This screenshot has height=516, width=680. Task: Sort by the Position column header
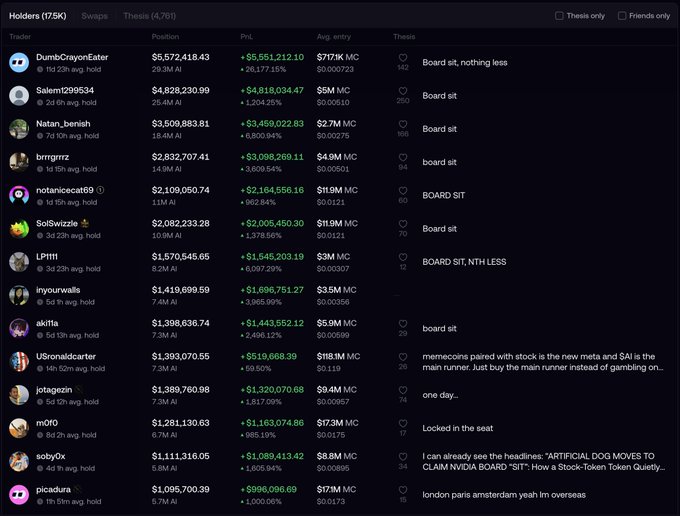(165, 37)
